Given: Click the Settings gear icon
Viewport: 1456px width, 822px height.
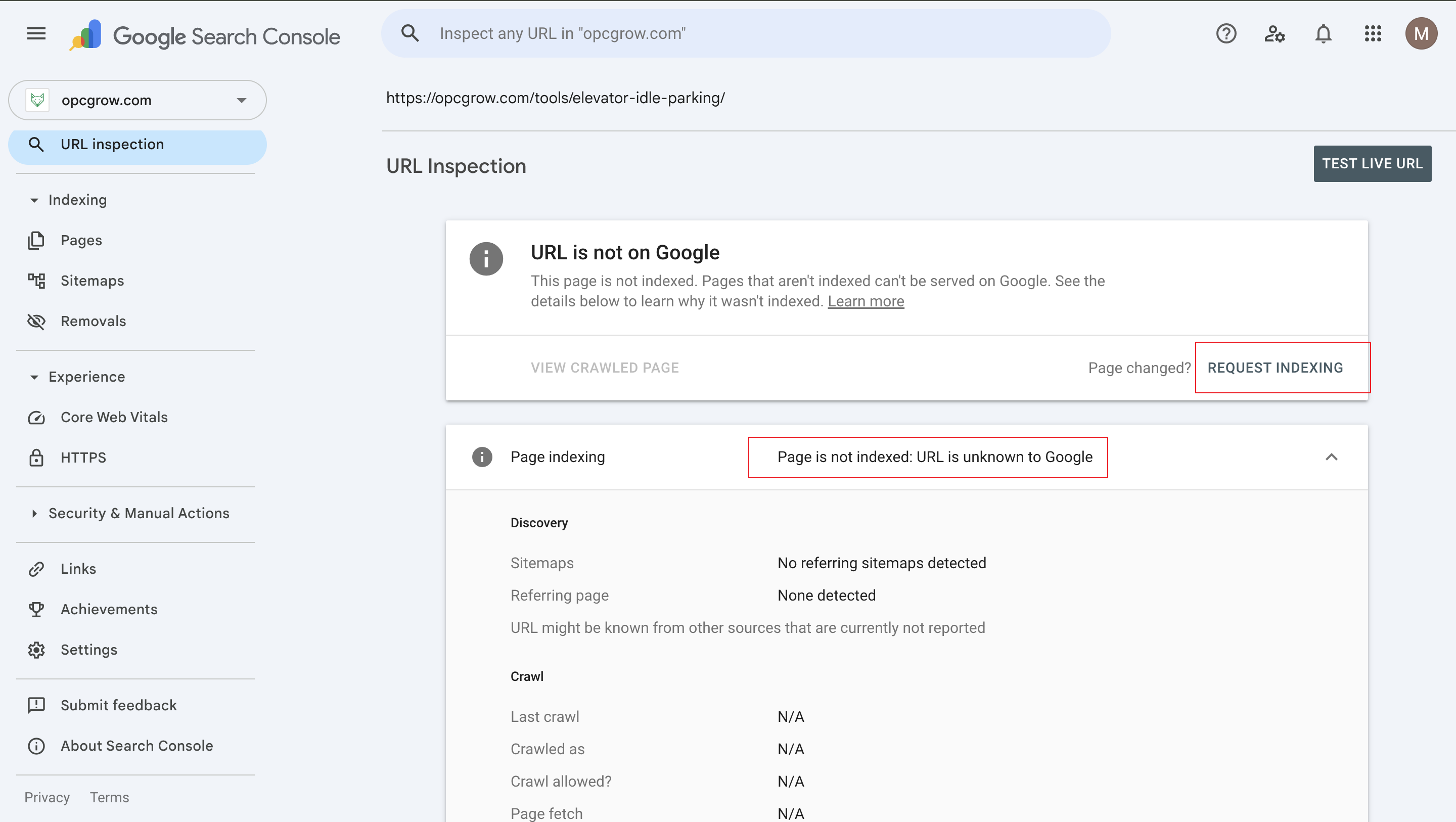Looking at the screenshot, I should [x=36, y=650].
